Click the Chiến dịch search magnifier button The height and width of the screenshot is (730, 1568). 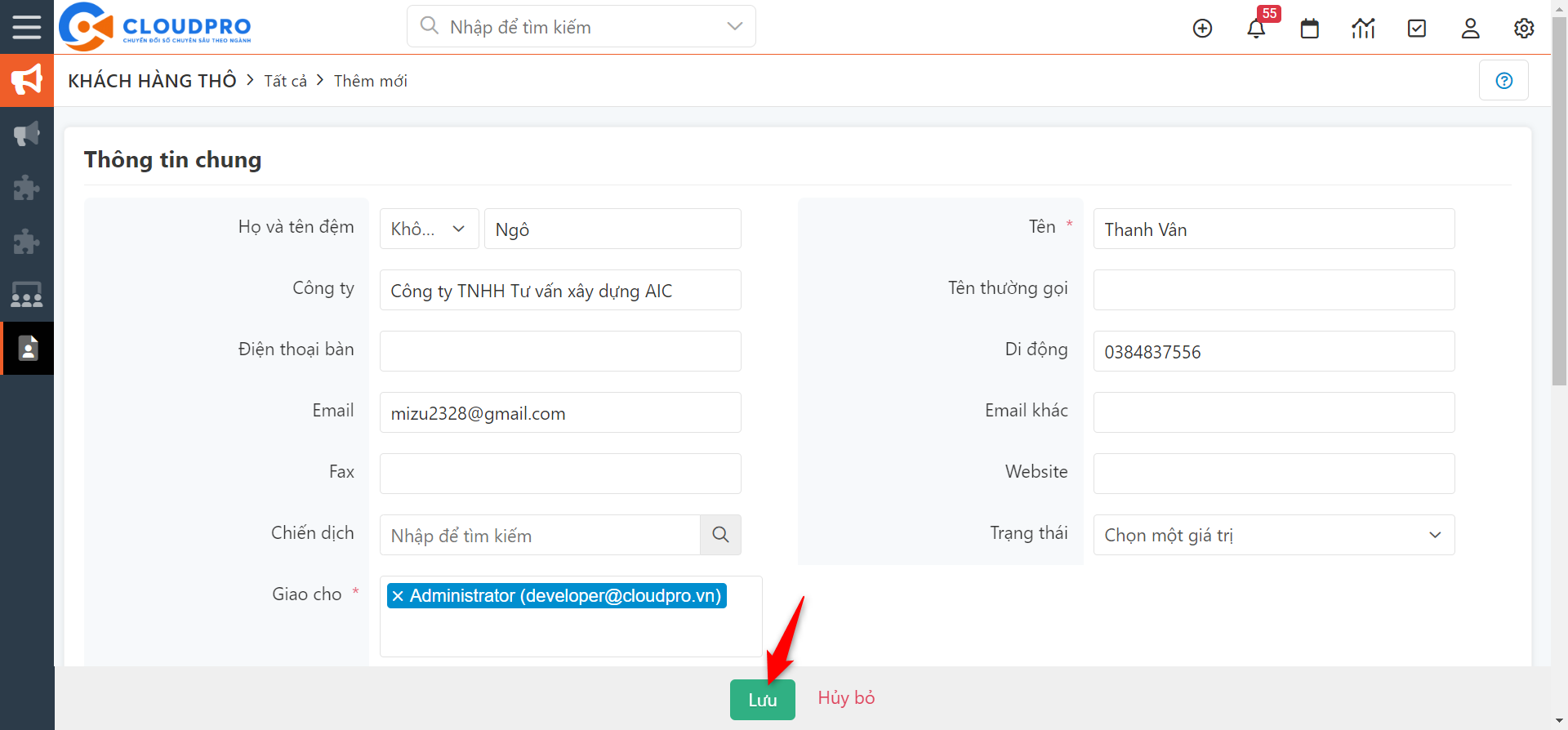click(720, 535)
